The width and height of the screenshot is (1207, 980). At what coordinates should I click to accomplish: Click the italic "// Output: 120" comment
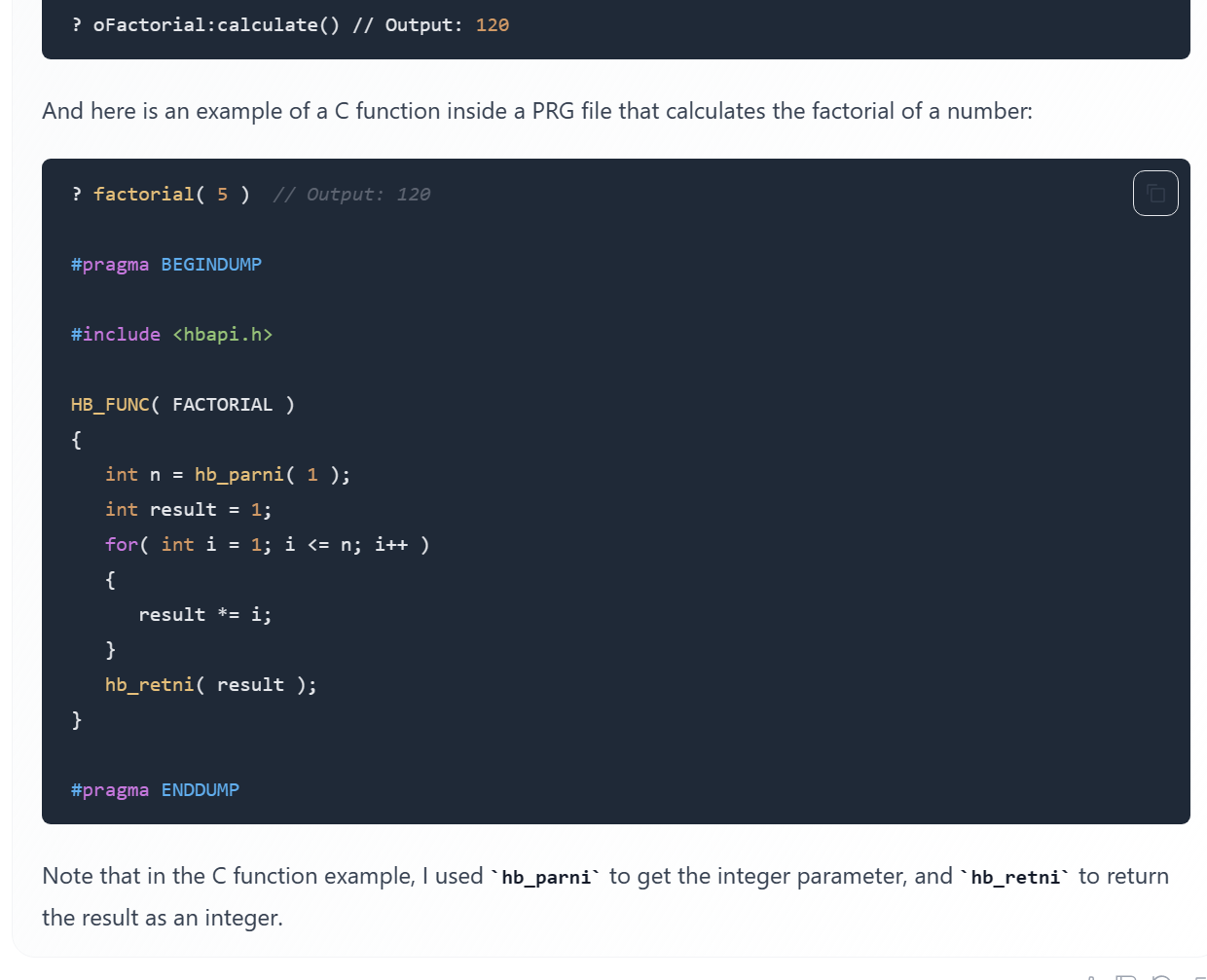click(x=351, y=195)
